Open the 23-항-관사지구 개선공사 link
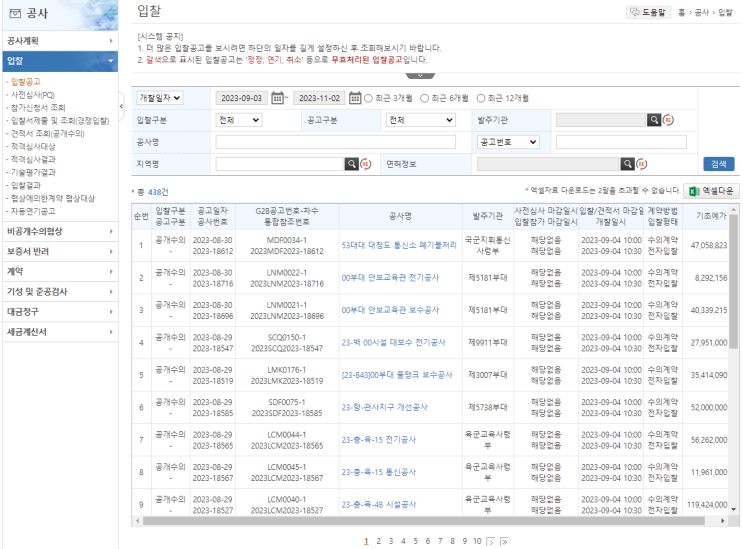Viewport: 743px width, 549px height. point(384,407)
